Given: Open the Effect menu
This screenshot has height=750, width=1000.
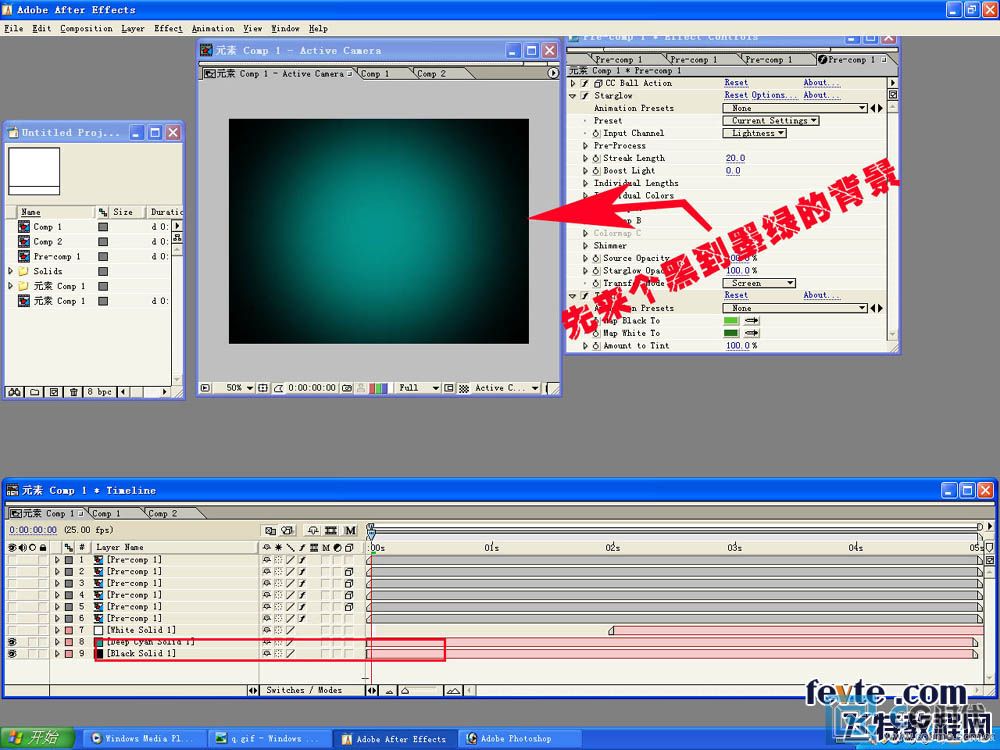Looking at the screenshot, I should click(x=168, y=29).
